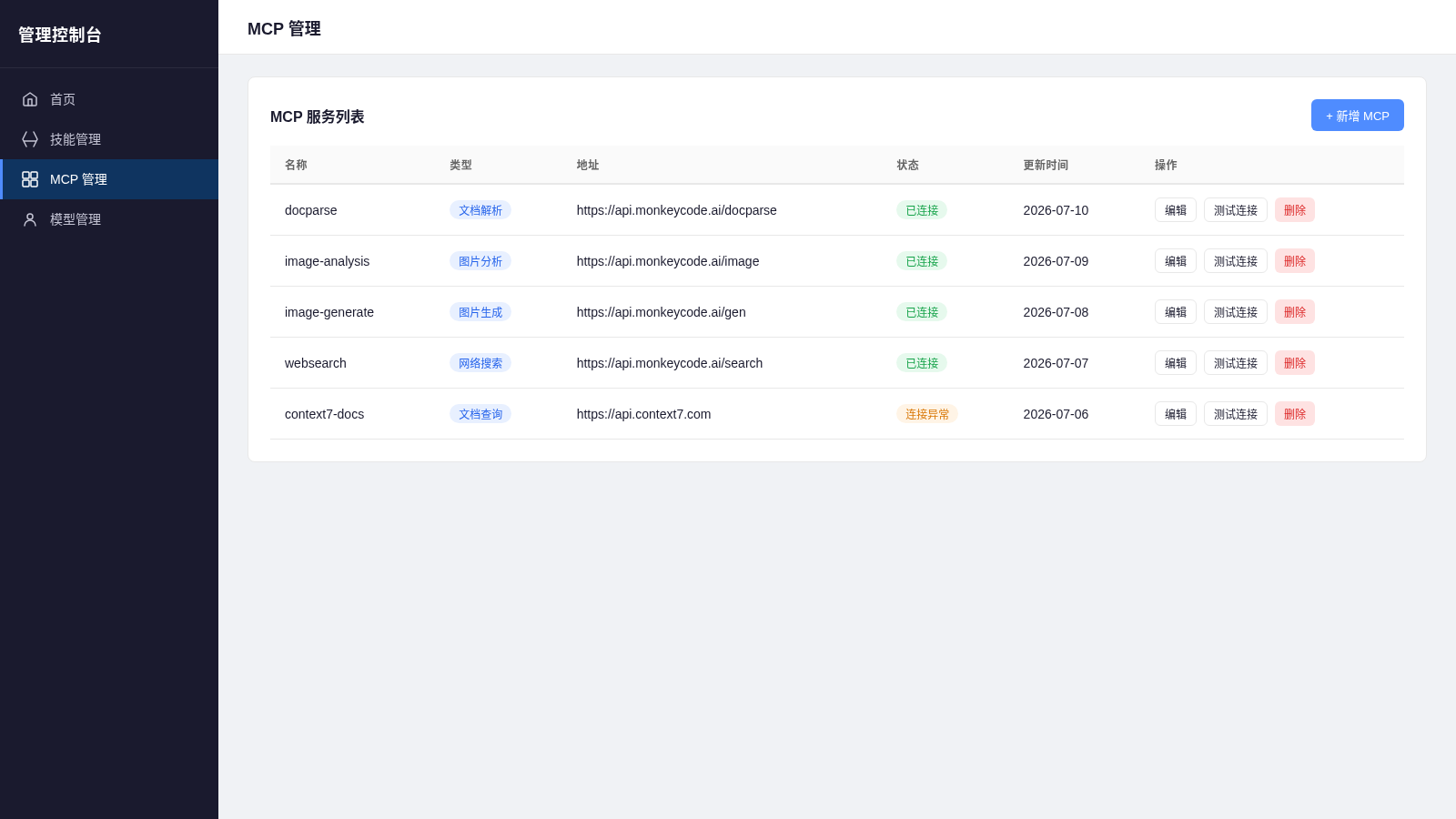Open 模型管理 menu item
The width and height of the screenshot is (1456, 819).
point(109,219)
